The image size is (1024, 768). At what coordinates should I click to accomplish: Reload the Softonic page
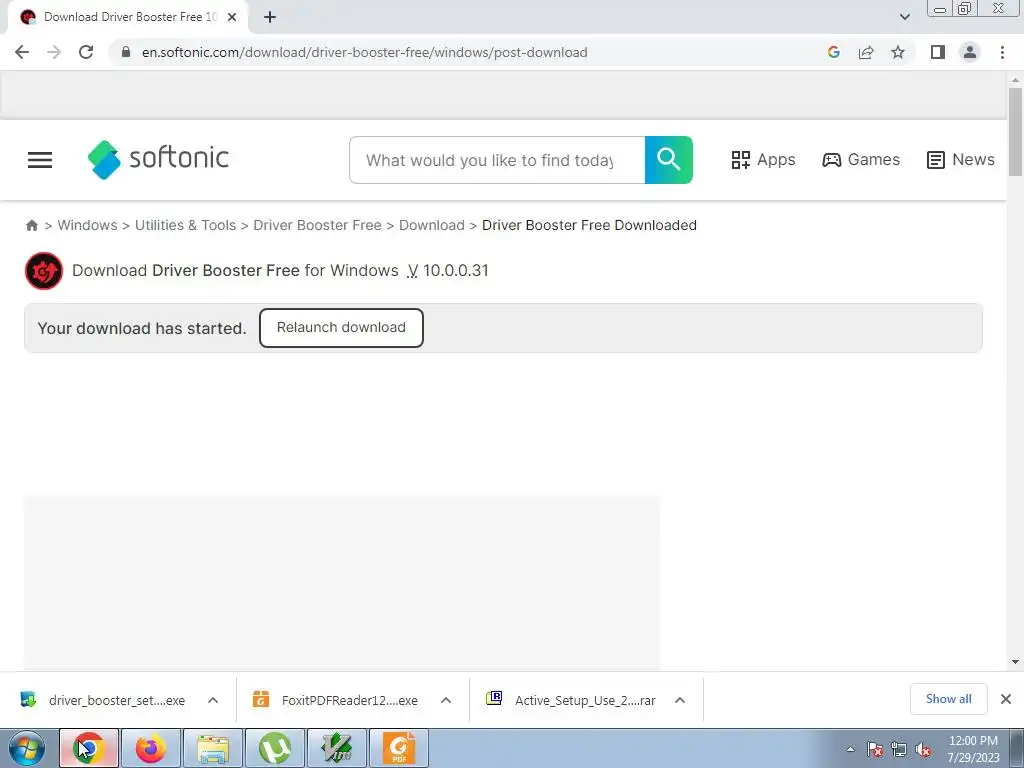click(86, 52)
